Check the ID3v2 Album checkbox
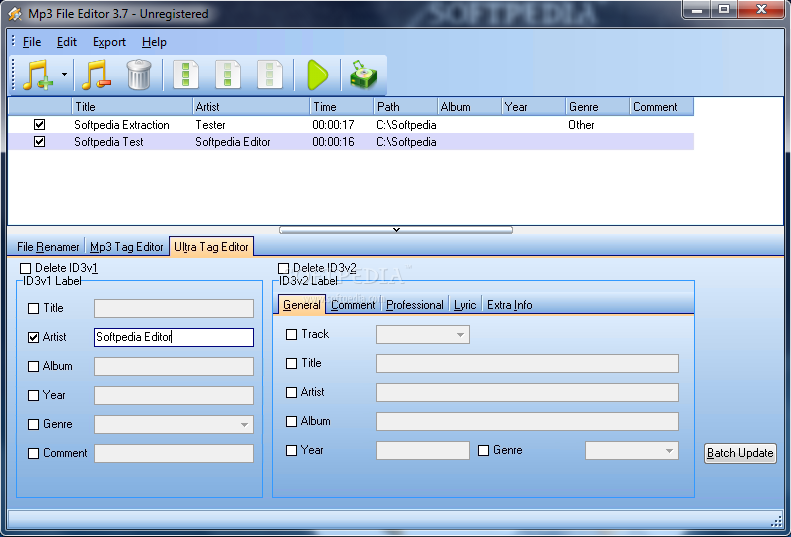The image size is (791, 537). pyautogui.click(x=292, y=421)
